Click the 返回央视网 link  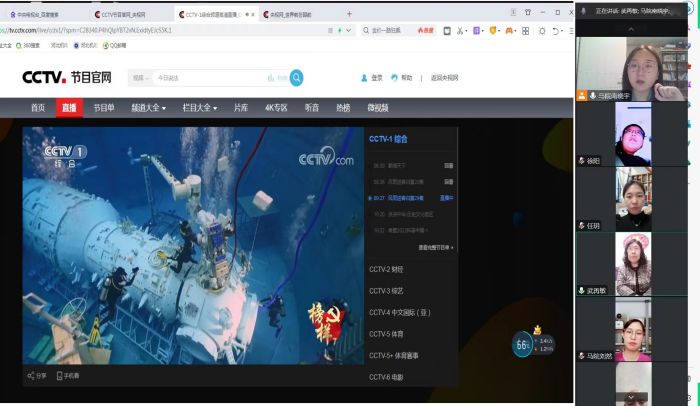444,78
